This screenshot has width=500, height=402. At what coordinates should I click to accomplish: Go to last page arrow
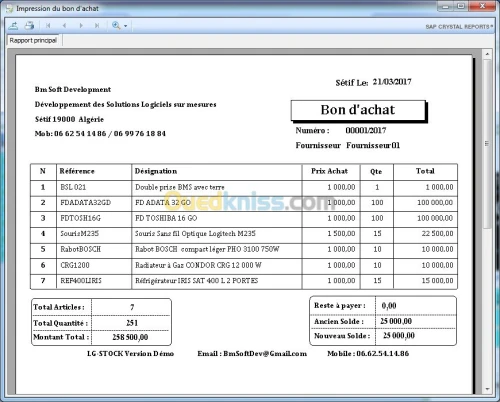(x=97, y=25)
